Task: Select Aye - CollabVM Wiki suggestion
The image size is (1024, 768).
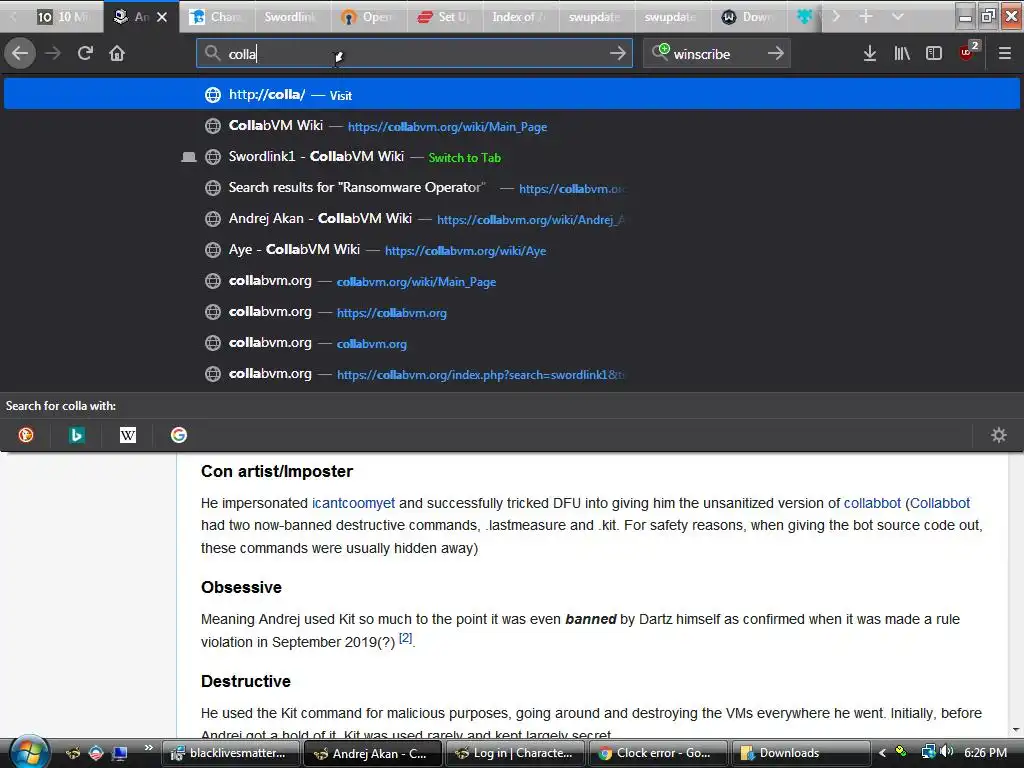Action: pos(511,250)
